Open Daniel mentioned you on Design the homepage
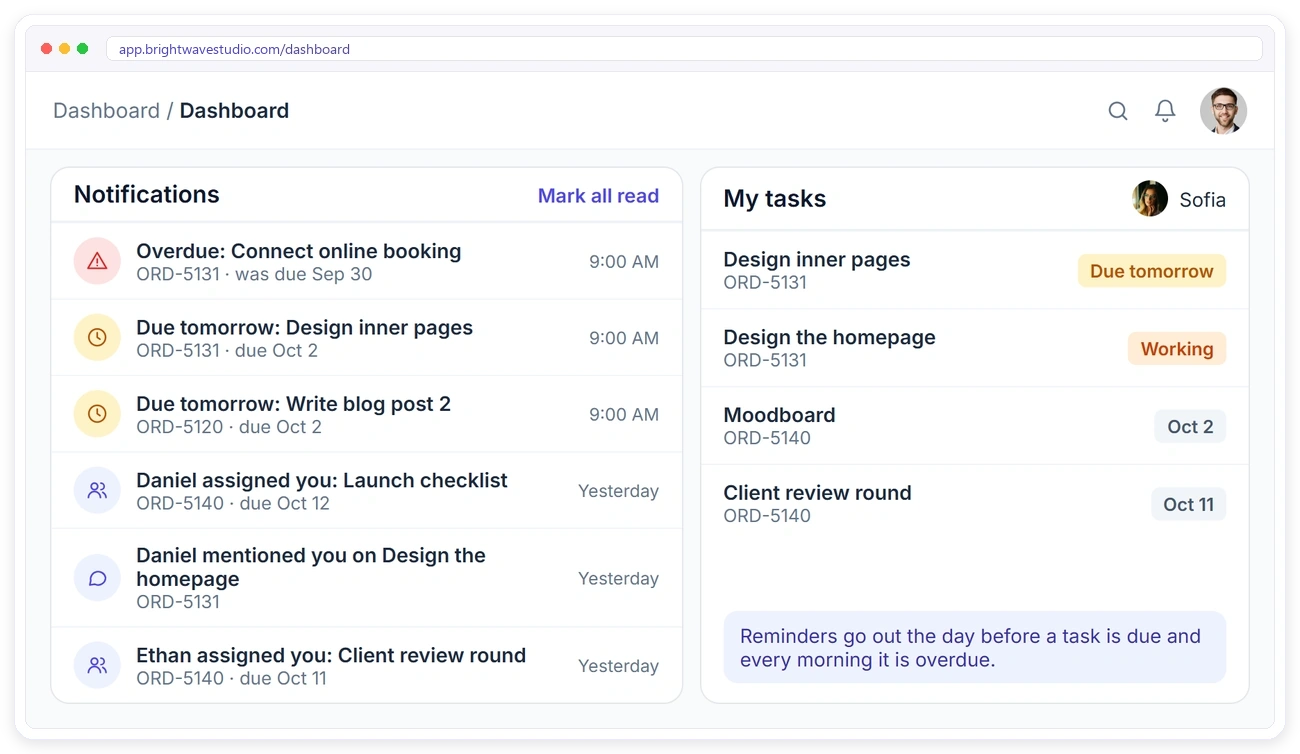 click(367, 578)
